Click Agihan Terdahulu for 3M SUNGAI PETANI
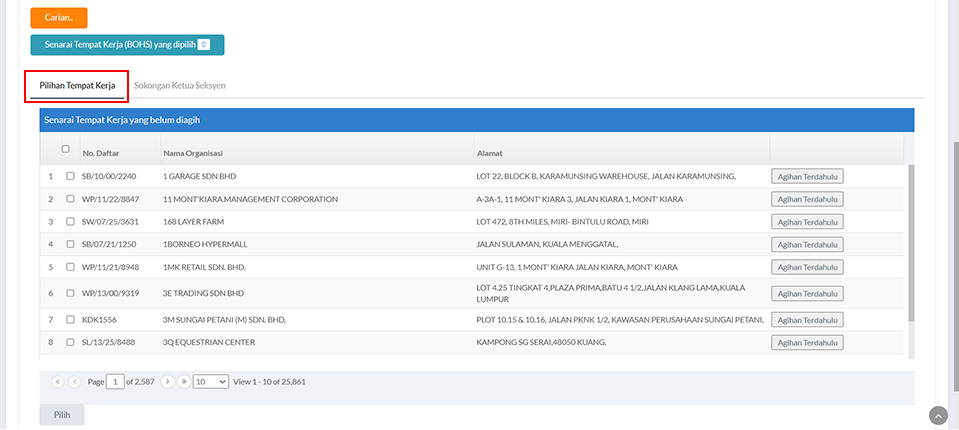The width and height of the screenshot is (959, 430). point(807,319)
